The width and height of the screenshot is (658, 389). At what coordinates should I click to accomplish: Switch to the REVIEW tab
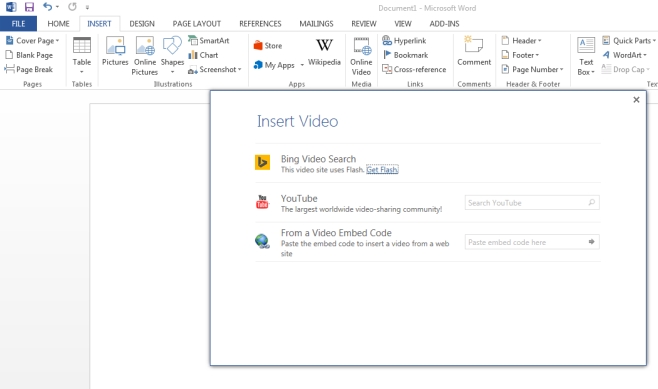tap(364, 24)
